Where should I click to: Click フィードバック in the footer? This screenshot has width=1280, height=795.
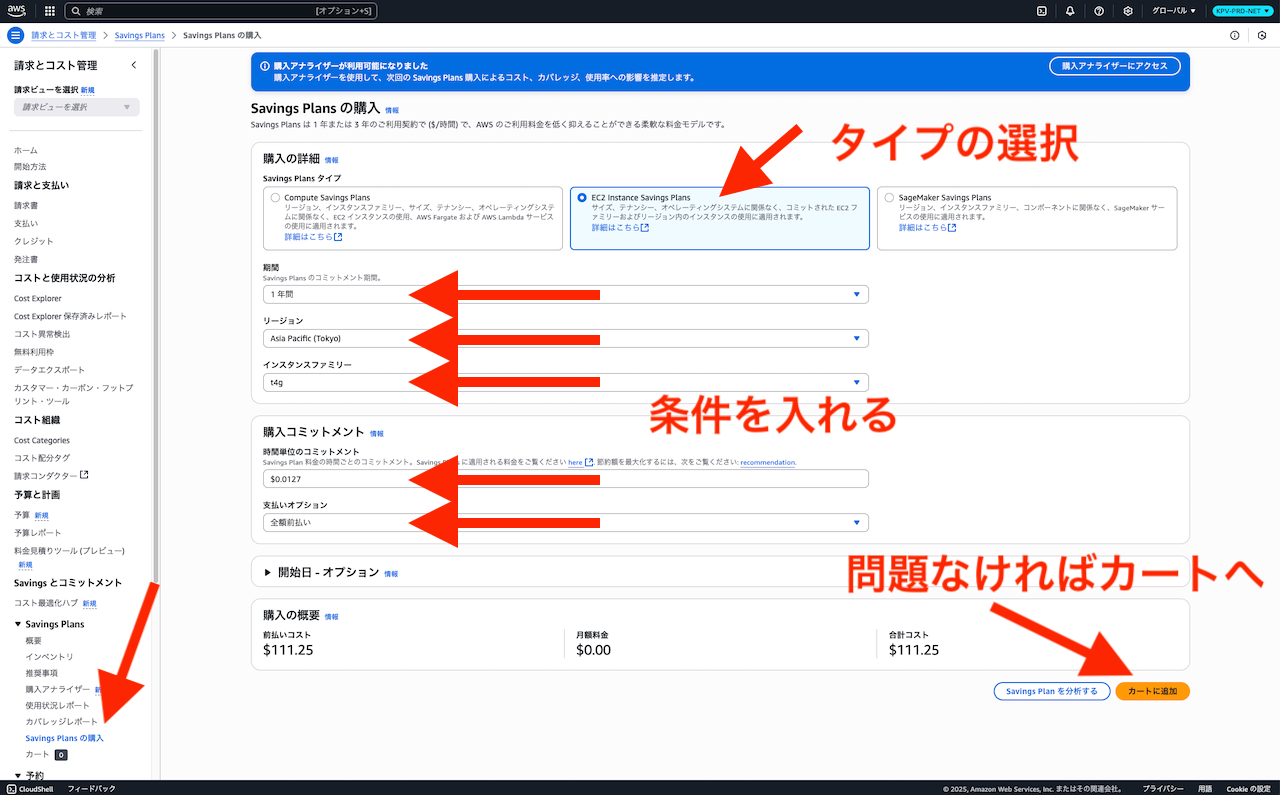click(91, 788)
